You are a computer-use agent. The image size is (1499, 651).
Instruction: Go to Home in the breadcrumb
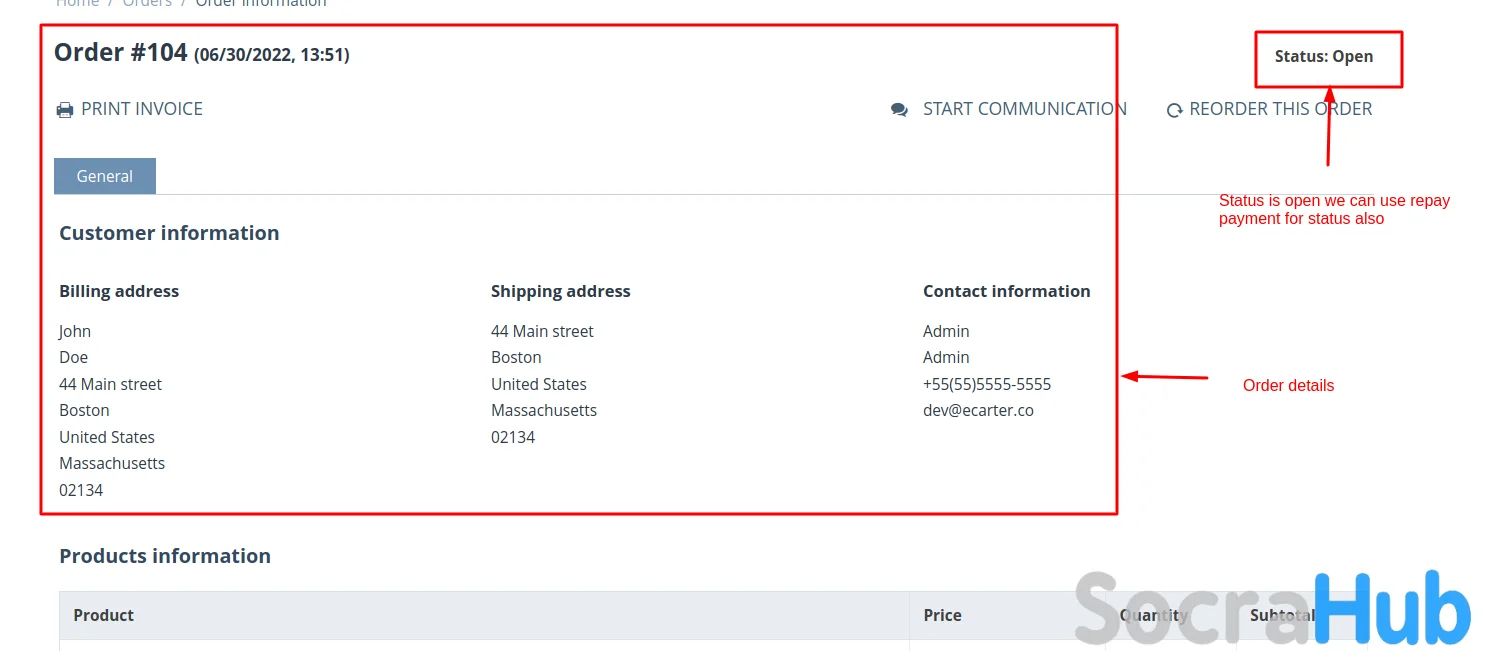[77, 3]
